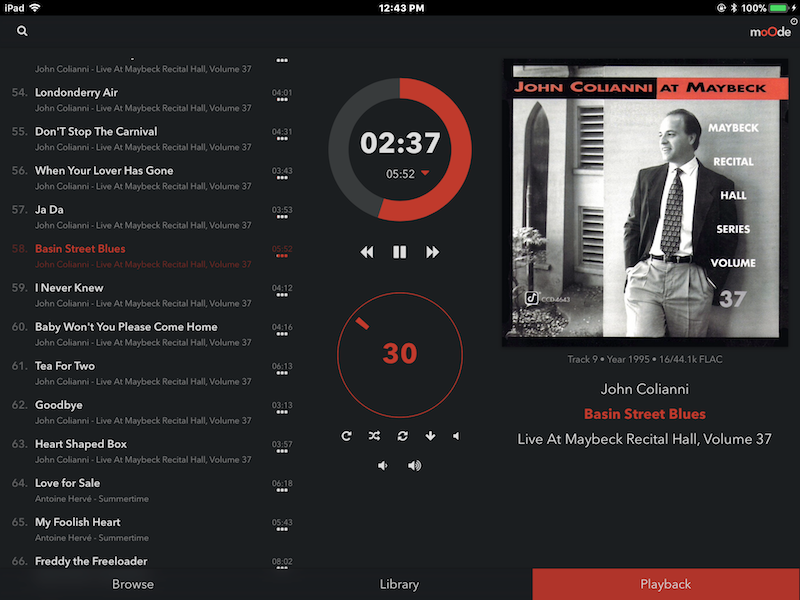Click album title Live At Maybeck Recital Hall, Volume 37
Image resolution: width=800 pixels, height=600 pixels.
pyautogui.click(x=645, y=439)
